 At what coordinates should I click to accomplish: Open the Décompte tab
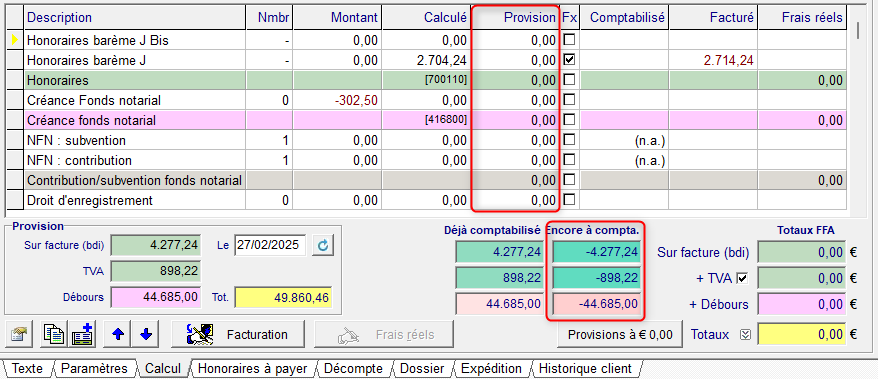(x=353, y=369)
